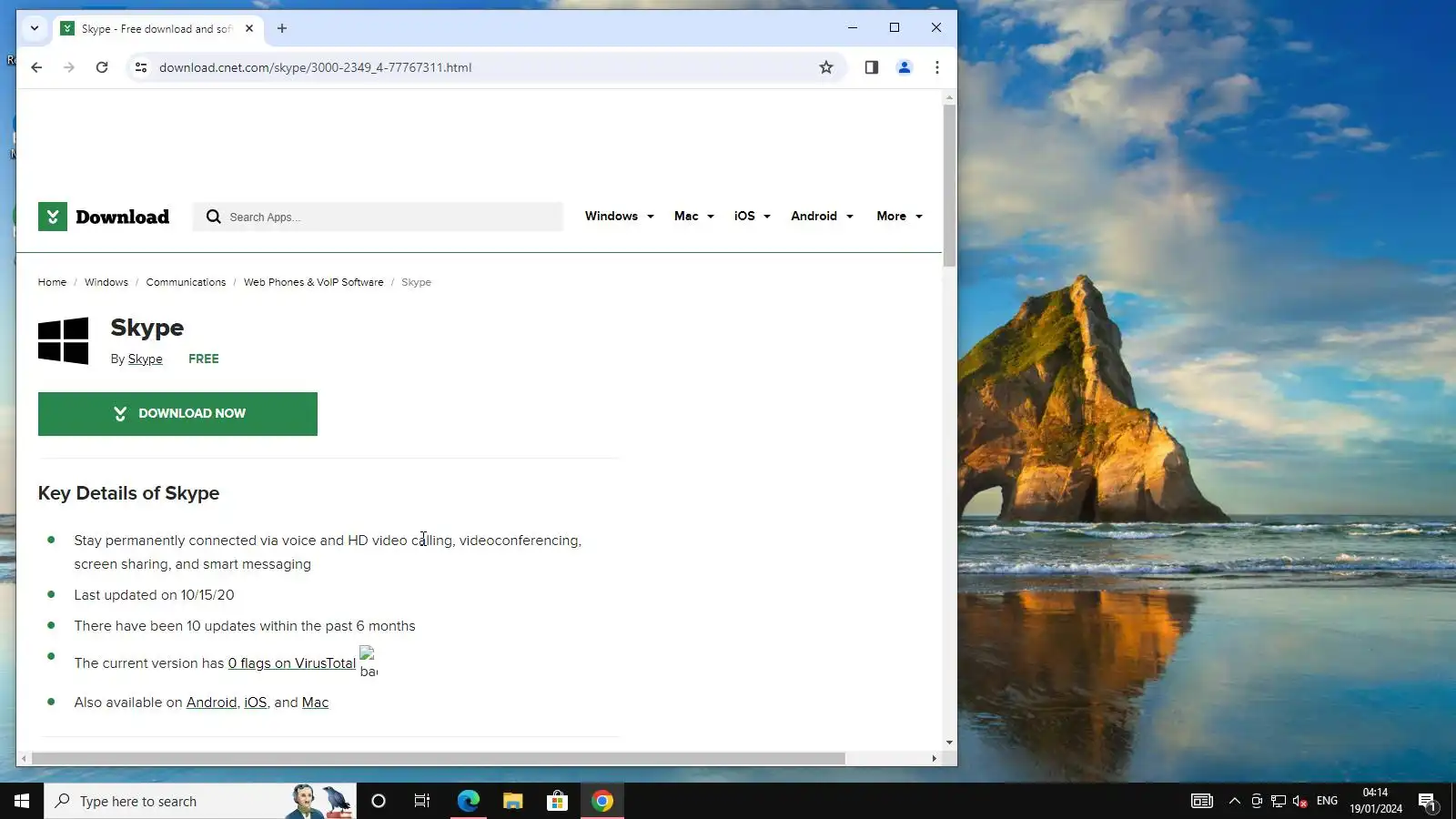The image size is (1456, 819).
Task: Launch Microsoft Edge from taskbar
Action: coord(468,801)
